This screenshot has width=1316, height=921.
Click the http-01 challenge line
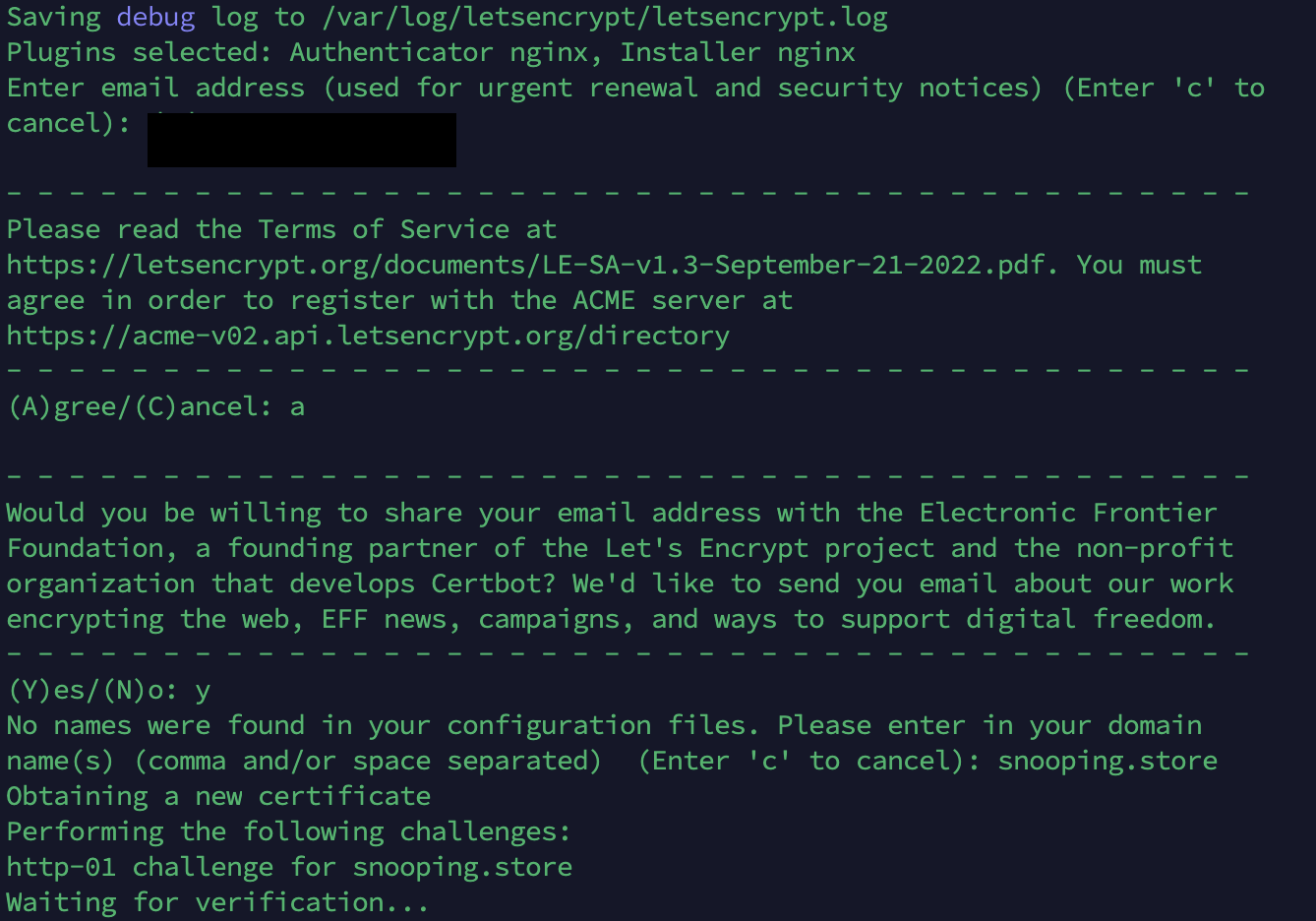pos(289,867)
